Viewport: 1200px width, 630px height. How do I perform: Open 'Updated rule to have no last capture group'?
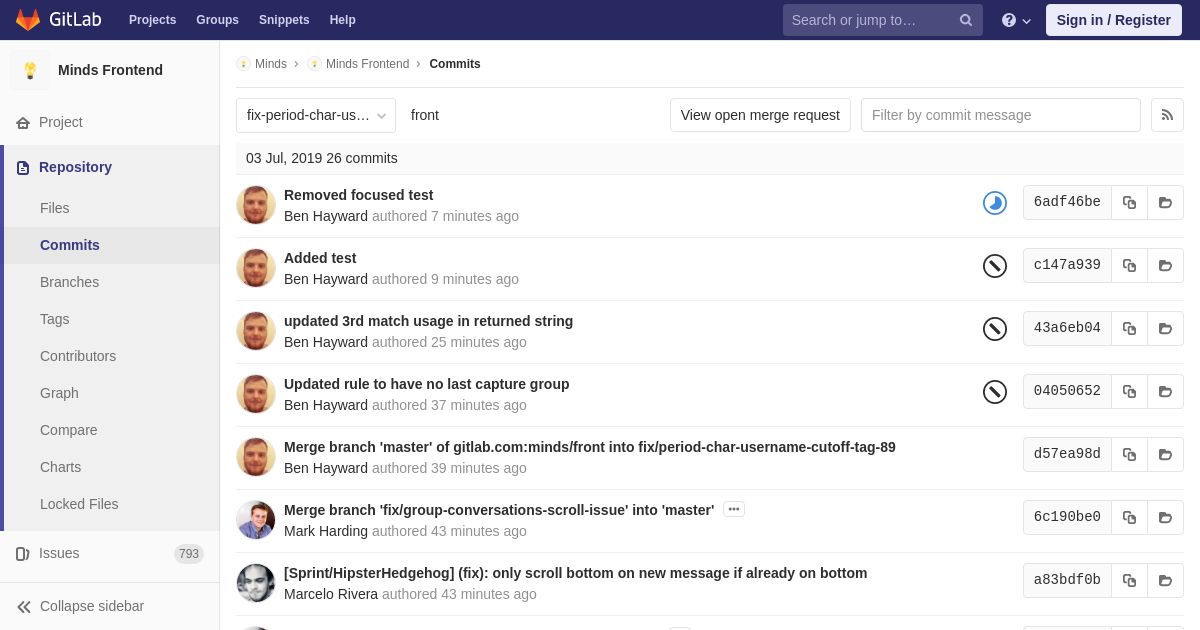pyautogui.click(x=426, y=384)
